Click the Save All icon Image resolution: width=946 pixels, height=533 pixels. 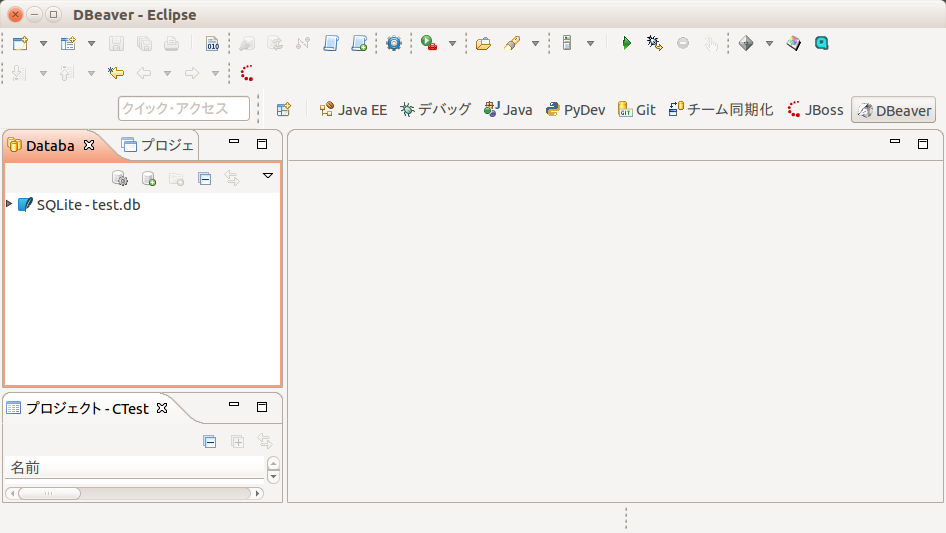pyautogui.click(x=144, y=43)
